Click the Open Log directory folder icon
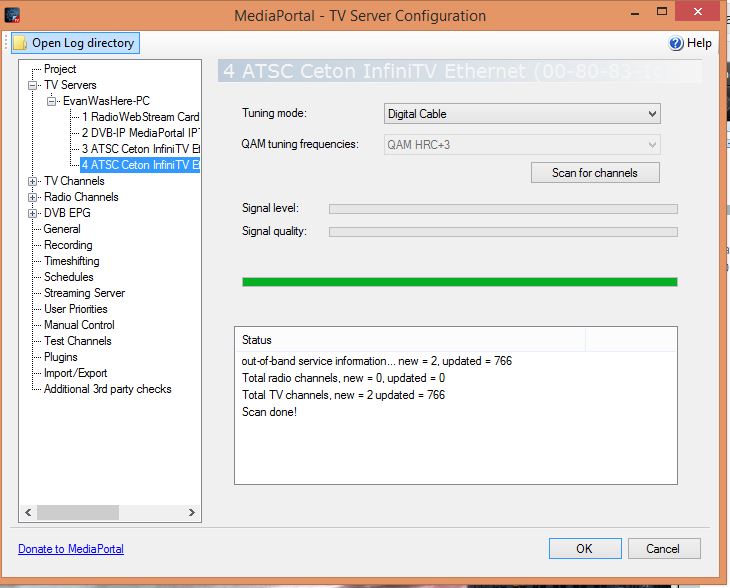730x588 pixels. (x=20, y=43)
